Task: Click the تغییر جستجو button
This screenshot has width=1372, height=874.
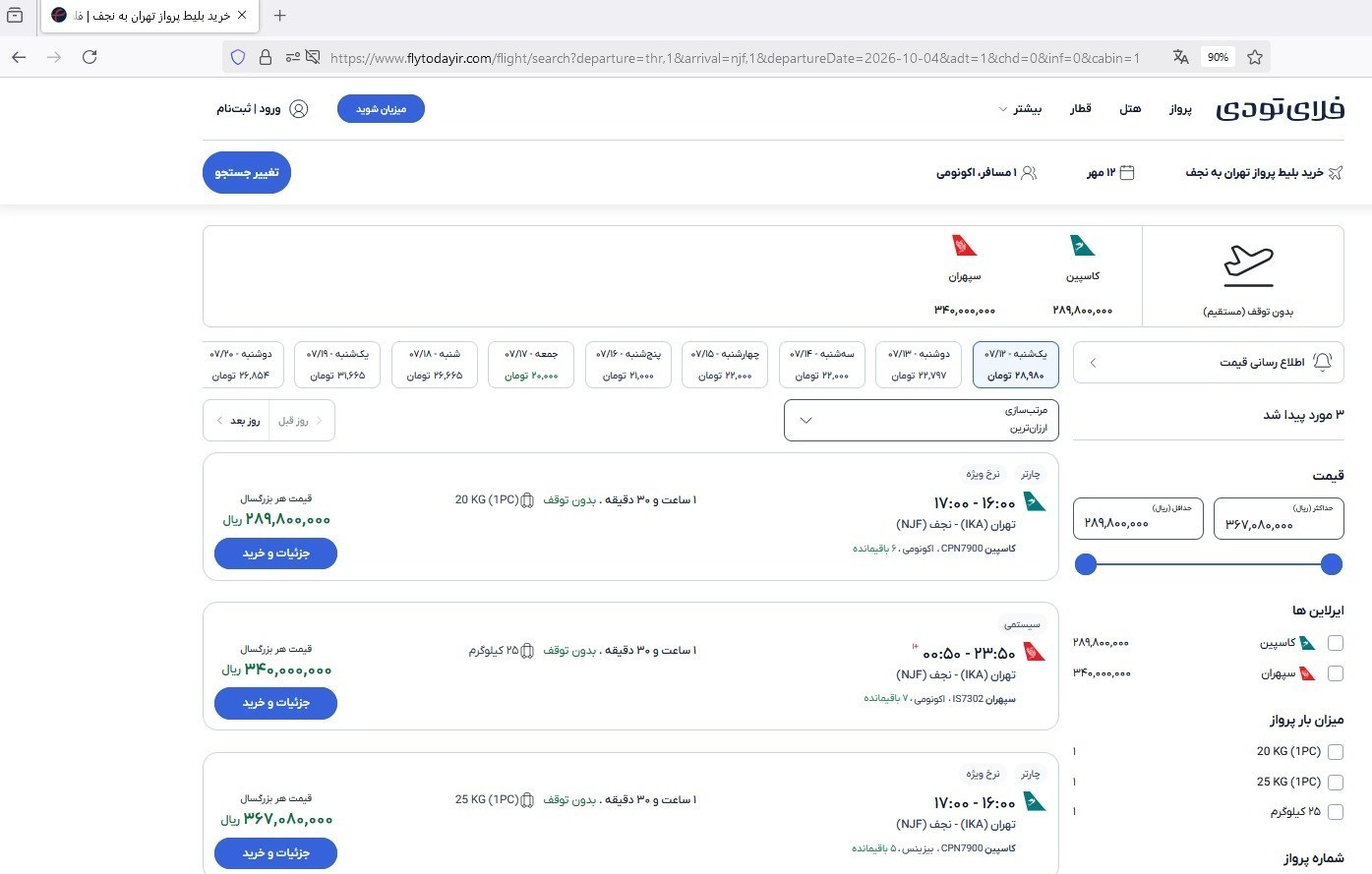Action: [x=247, y=172]
